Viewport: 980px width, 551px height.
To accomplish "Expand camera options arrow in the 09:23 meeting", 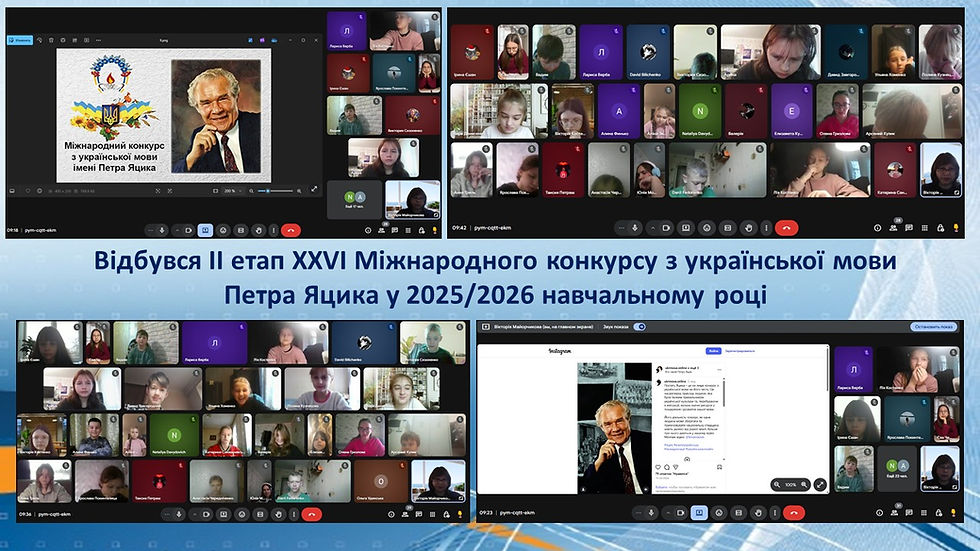I will (x=668, y=513).
